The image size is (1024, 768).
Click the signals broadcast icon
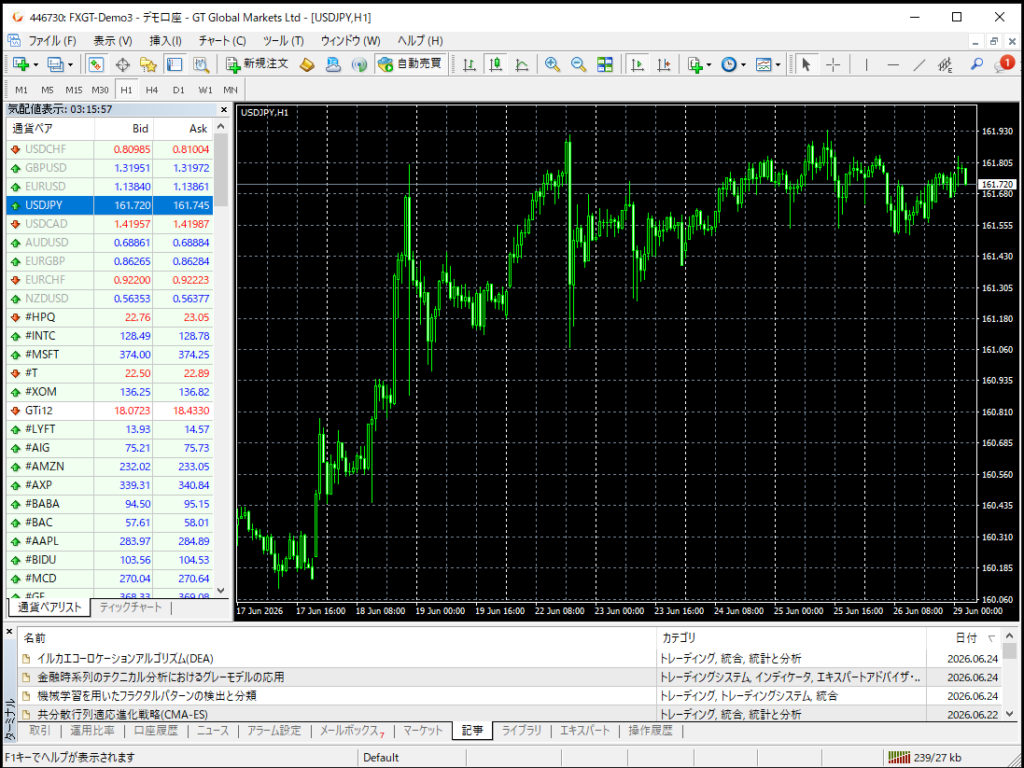click(x=359, y=64)
